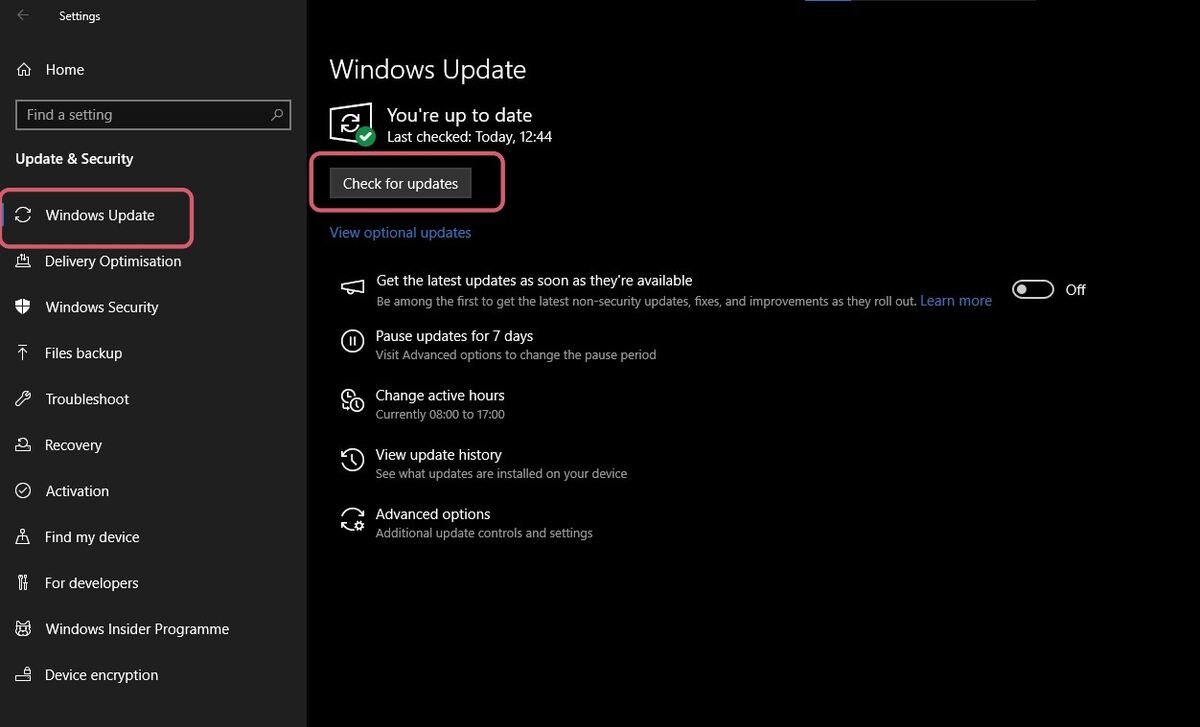
Task: Open the For developers page
Action: click(x=91, y=583)
